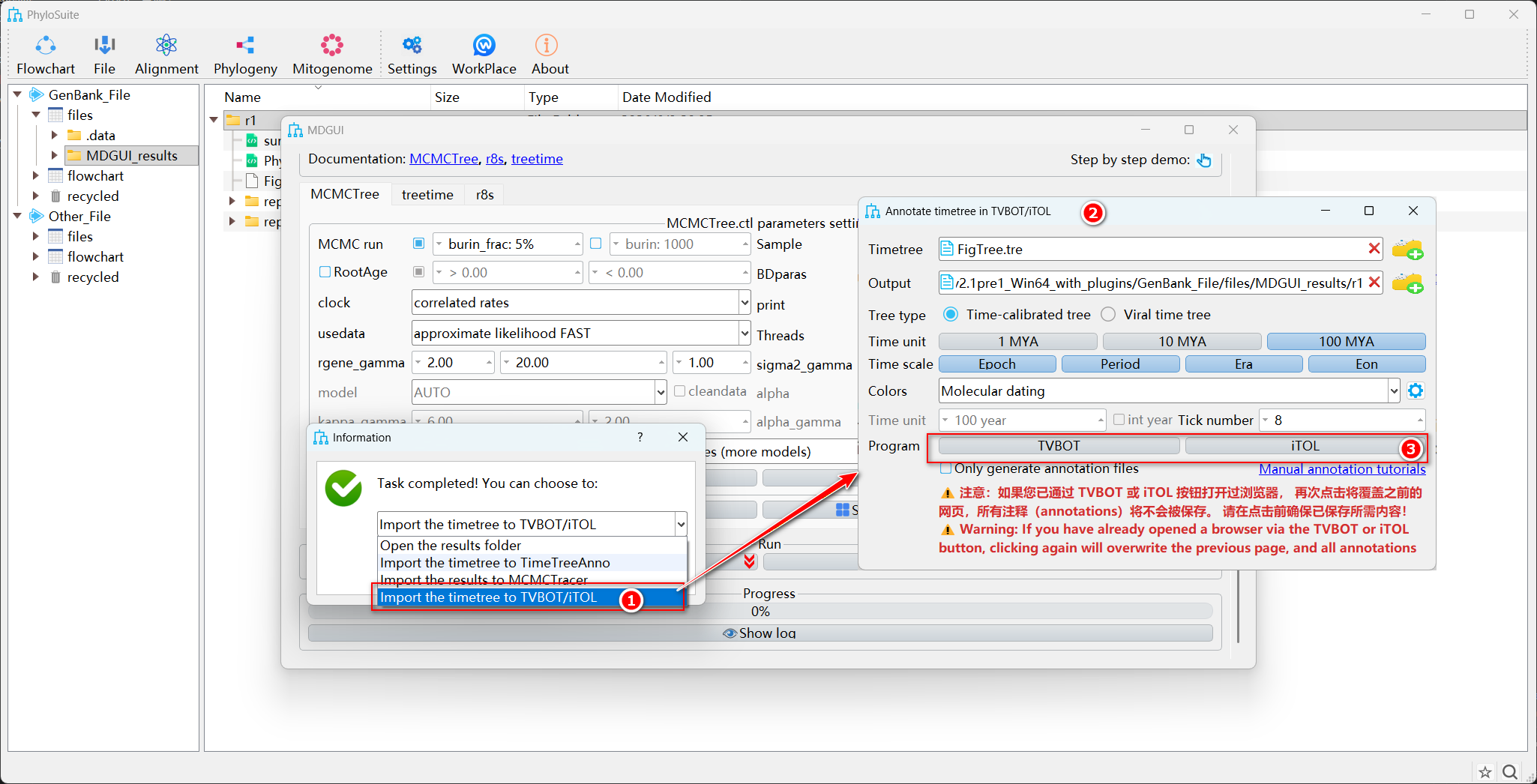
Task: Choose Open the results folder option
Action: tap(532, 546)
